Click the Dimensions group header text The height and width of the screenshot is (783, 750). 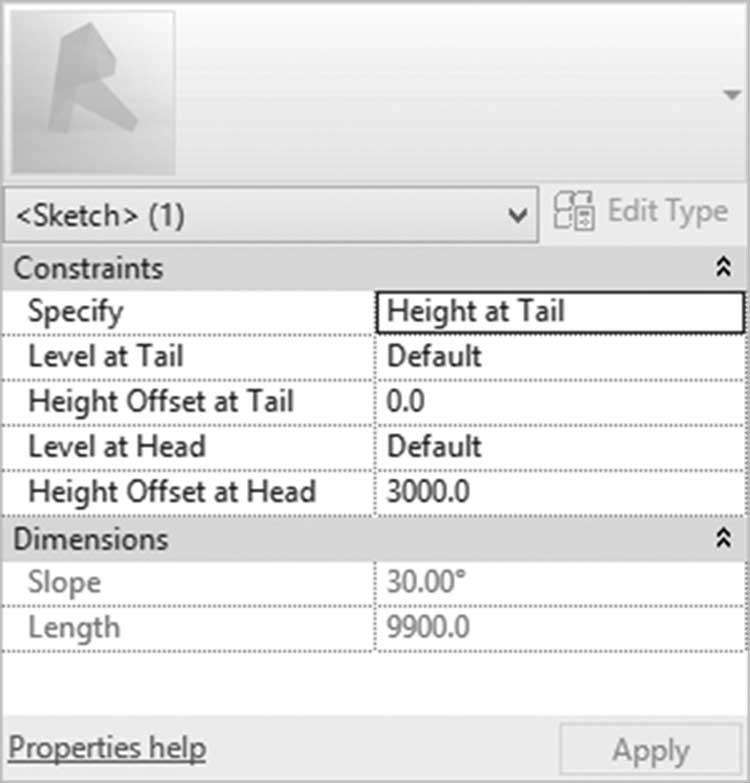point(91,539)
